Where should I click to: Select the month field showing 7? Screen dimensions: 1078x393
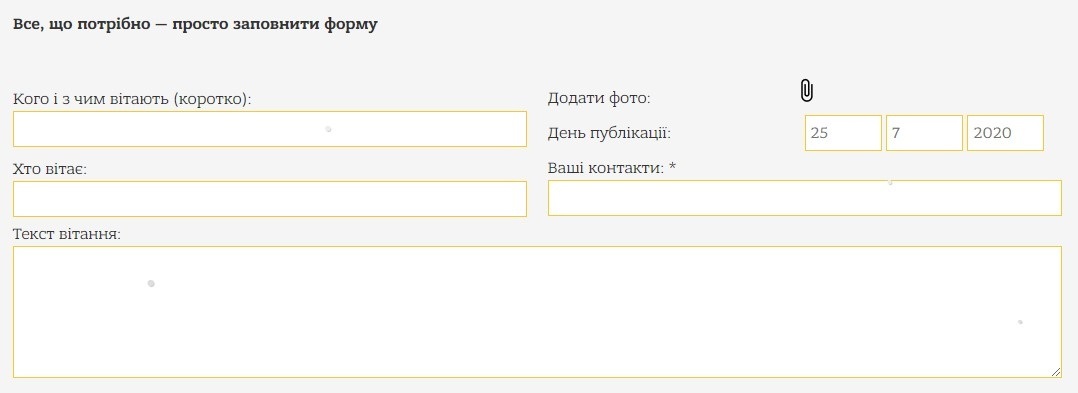click(924, 133)
